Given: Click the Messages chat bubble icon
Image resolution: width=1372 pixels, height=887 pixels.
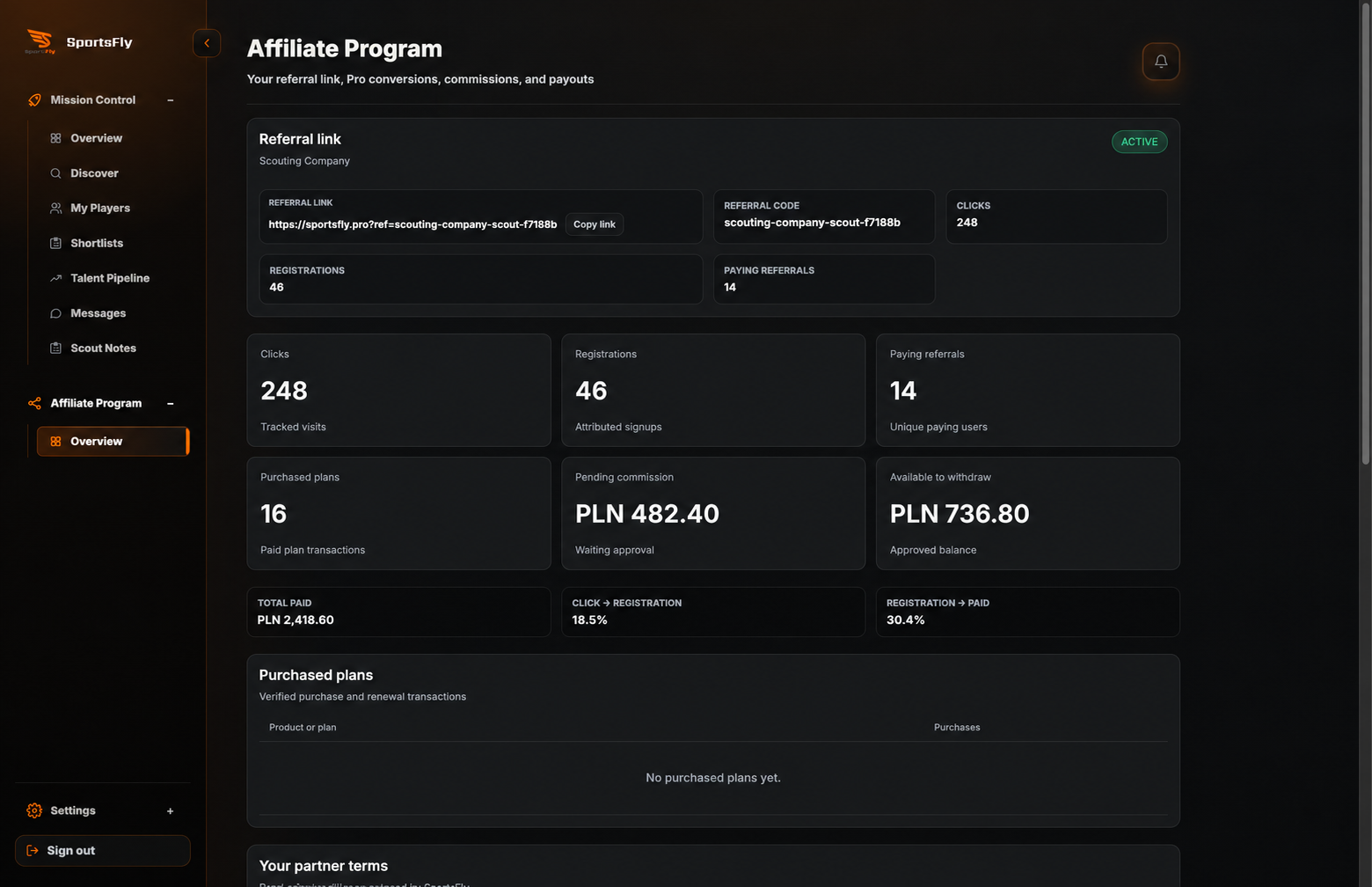Looking at the screenshot, I should 55,313.
